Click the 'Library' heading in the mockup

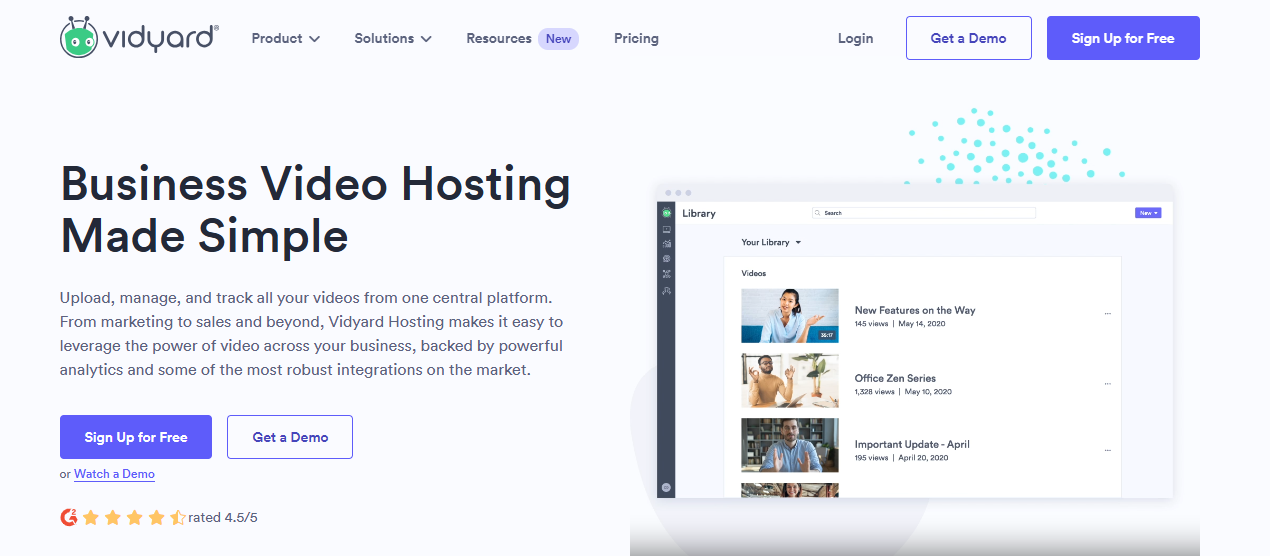(699, 213)
